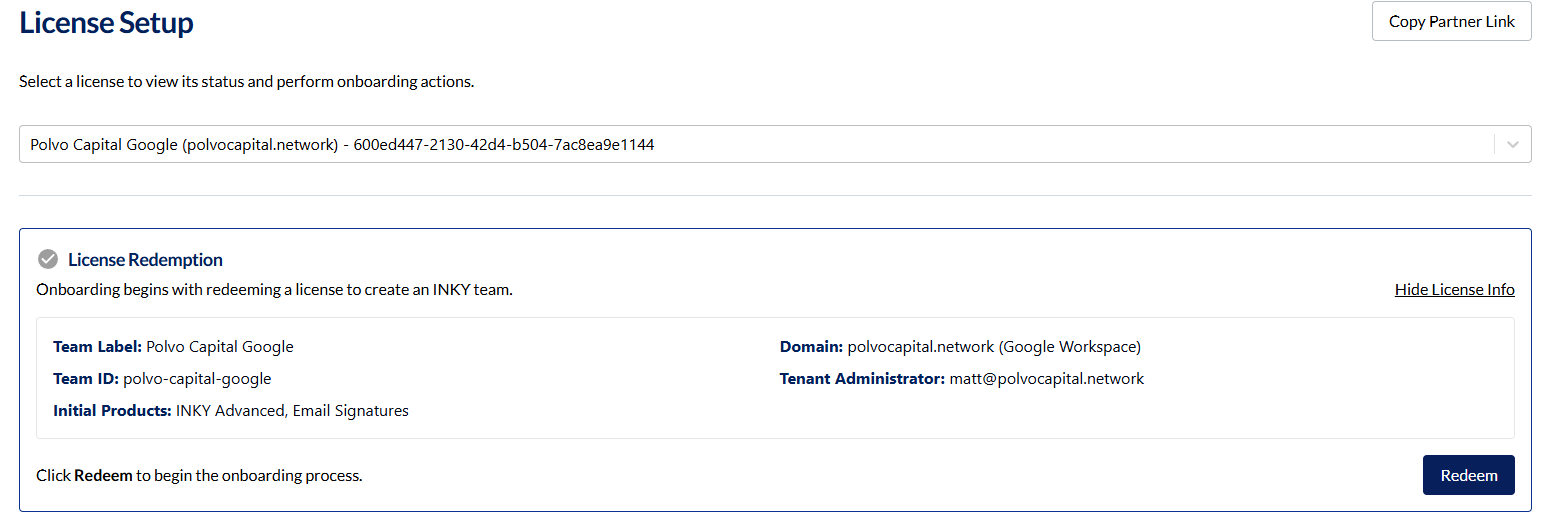Click the Tenant Administrator field name
This screenshot has width=1549, height=524.
click(862, 379)
